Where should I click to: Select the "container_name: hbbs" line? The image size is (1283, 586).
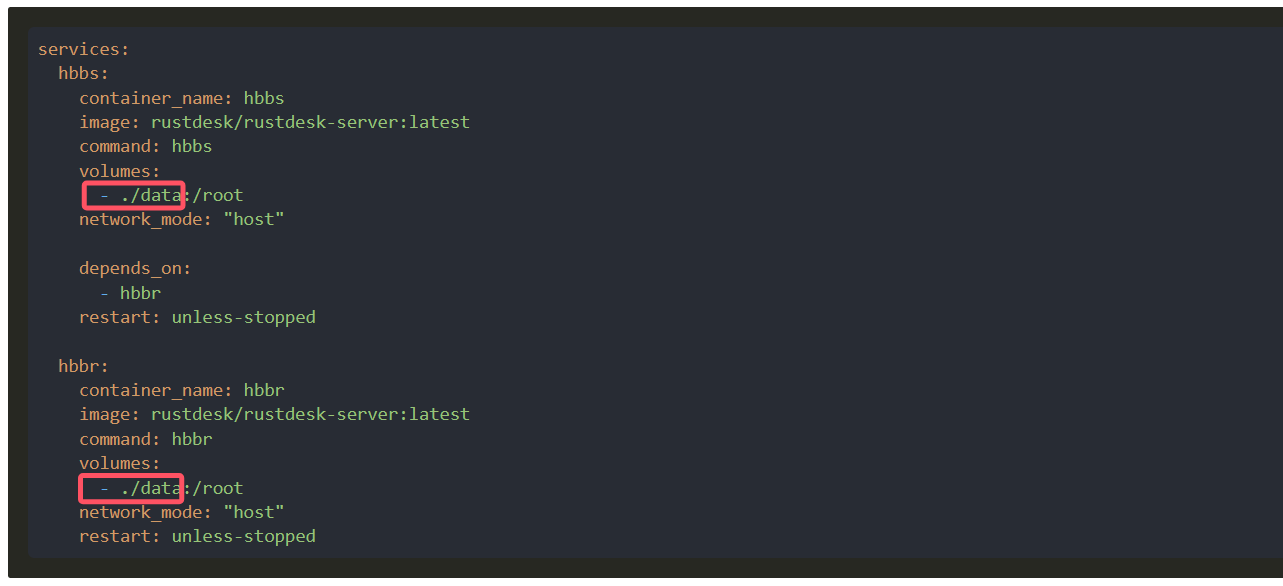[182, 98]
